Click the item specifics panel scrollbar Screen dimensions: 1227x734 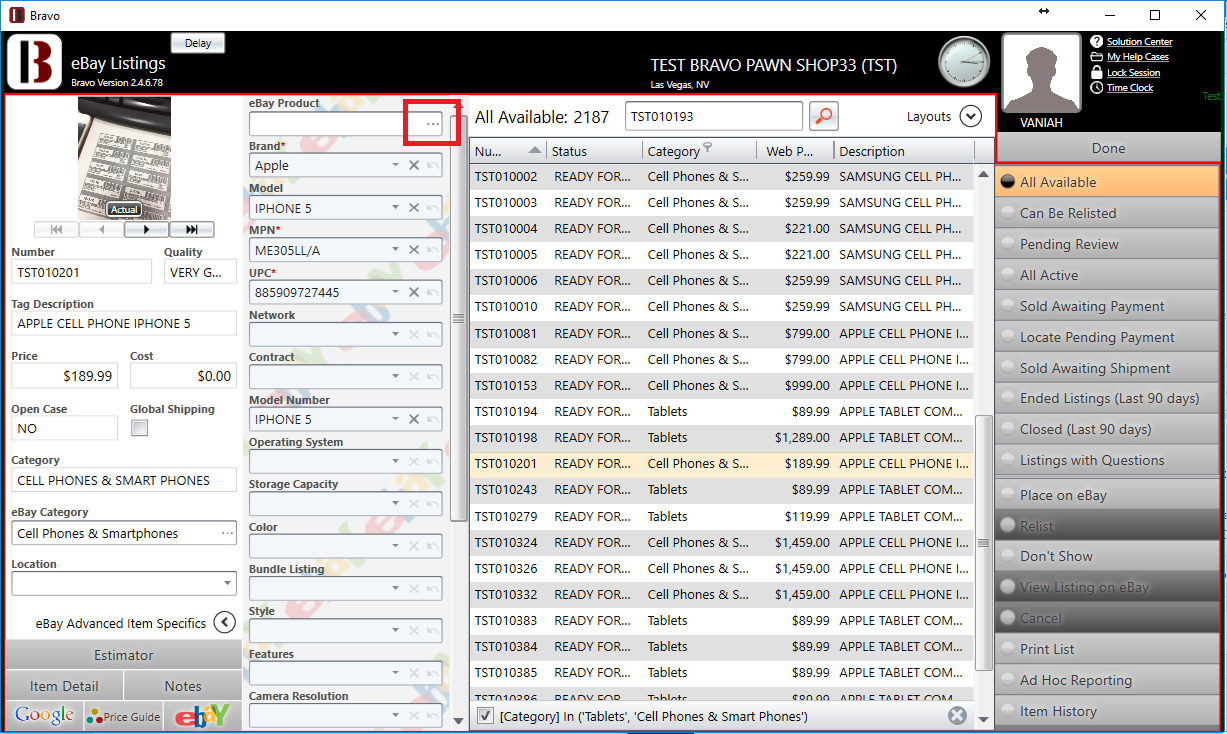tap(459, 318)
